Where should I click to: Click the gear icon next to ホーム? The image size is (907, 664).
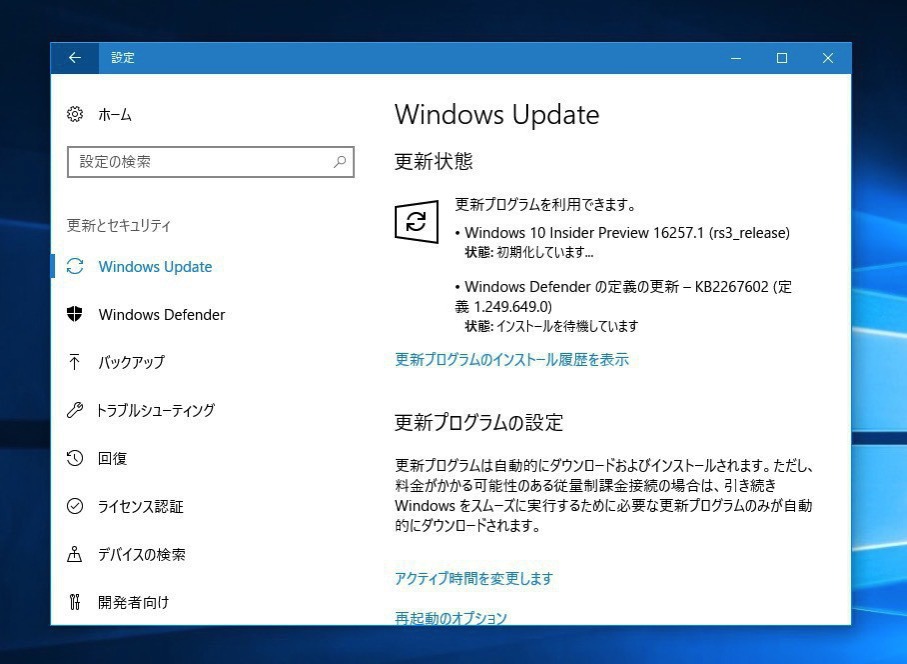75,115
